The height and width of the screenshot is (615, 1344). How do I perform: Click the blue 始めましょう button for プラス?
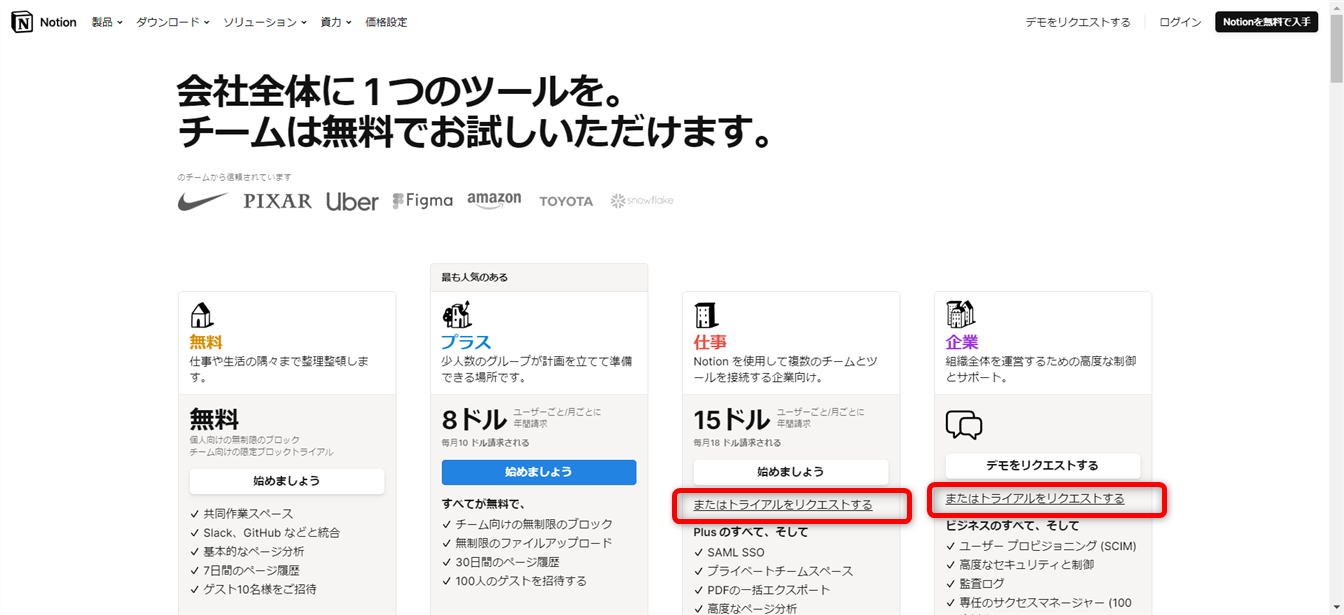coord(539,472)
